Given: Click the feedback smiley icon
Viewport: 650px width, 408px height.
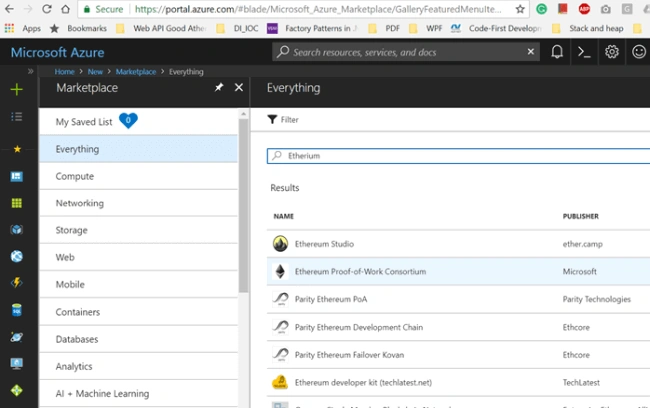Looking at the screenshot, I should [639, 52].
